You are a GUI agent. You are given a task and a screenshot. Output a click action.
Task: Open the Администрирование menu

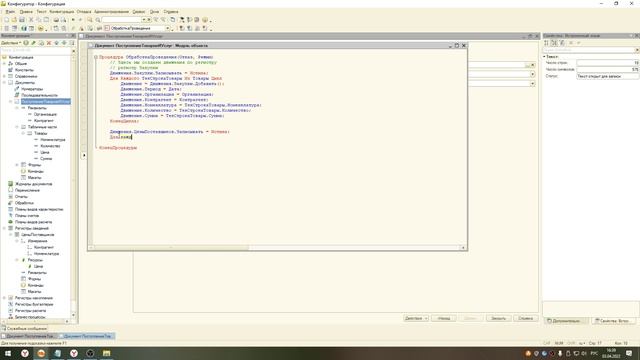[111, 11]
